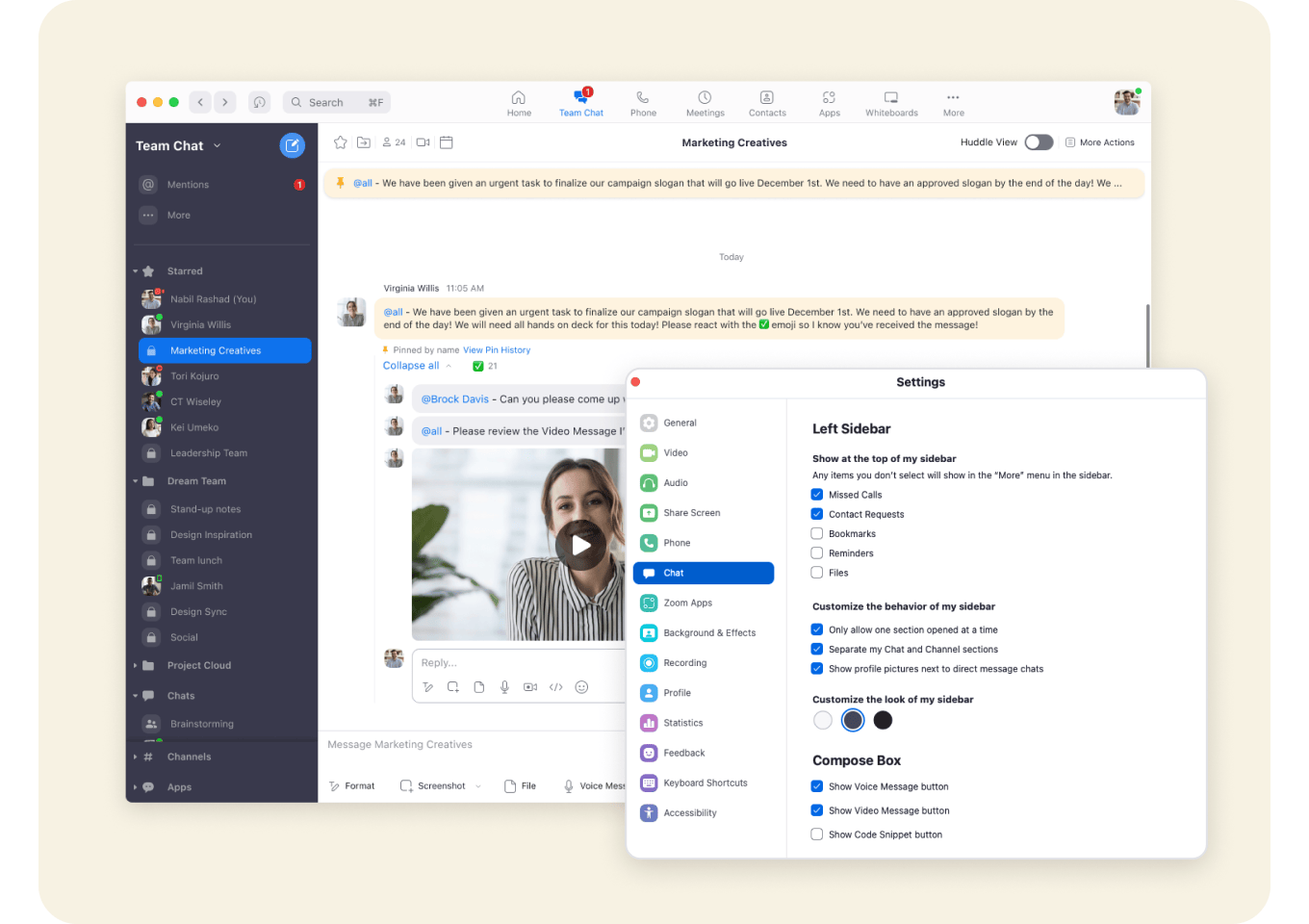This screenshot has height=924, width=1309.
Task: Expand the Project Cloud folder
Action: [x=136, y=665]
